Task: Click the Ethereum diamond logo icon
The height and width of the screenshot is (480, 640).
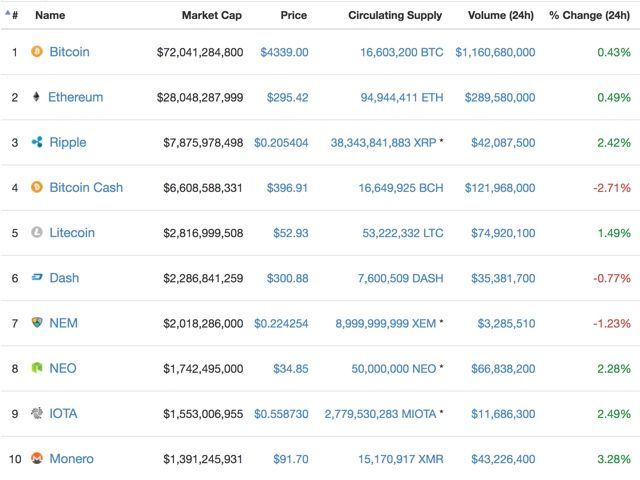Action: tap(36, 97)
